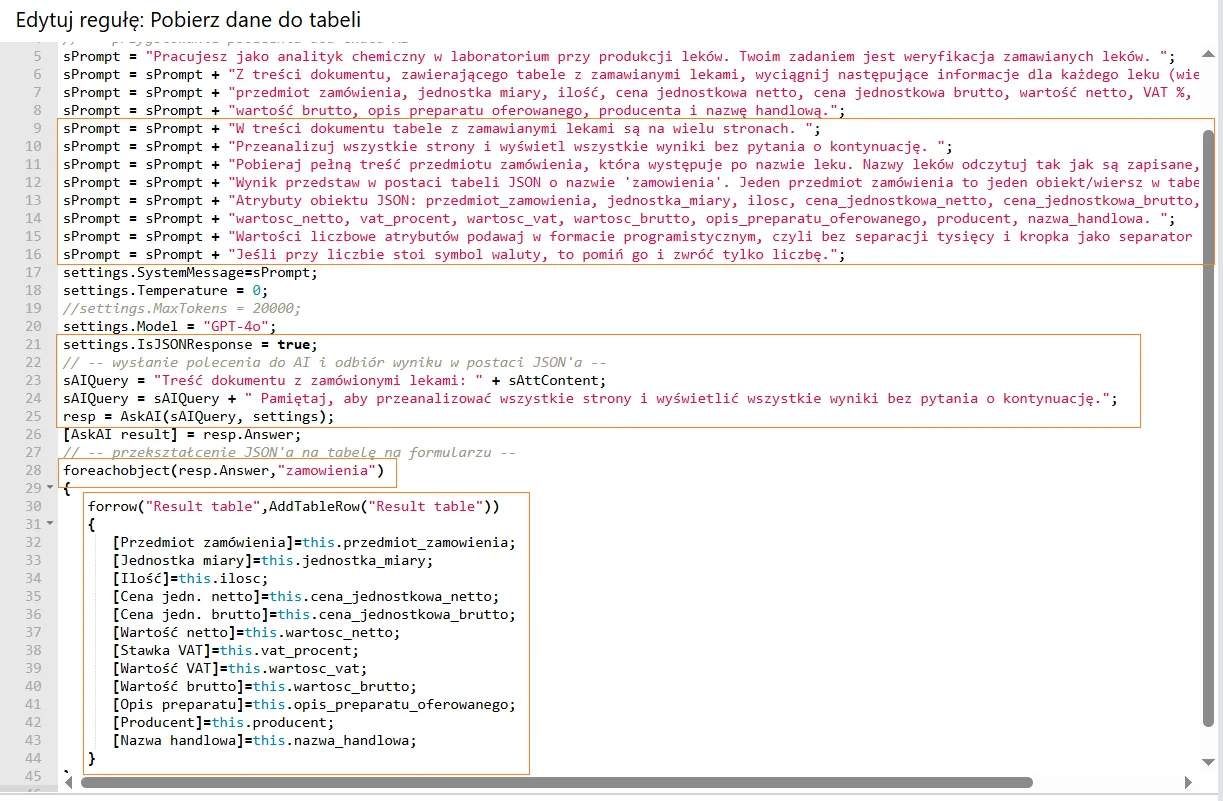The width and height of the screenshot is (1223, 801).
Task: Click the '// -- wysłanie polecenia do AI' comment
Action: click(334, 362)
